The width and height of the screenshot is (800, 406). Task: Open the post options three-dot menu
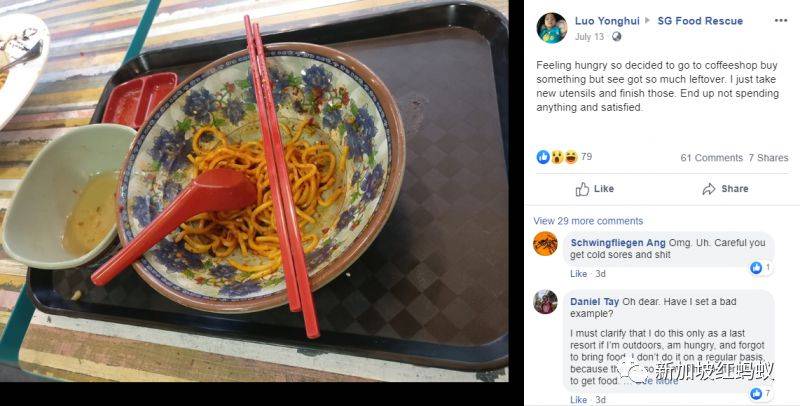781,21
